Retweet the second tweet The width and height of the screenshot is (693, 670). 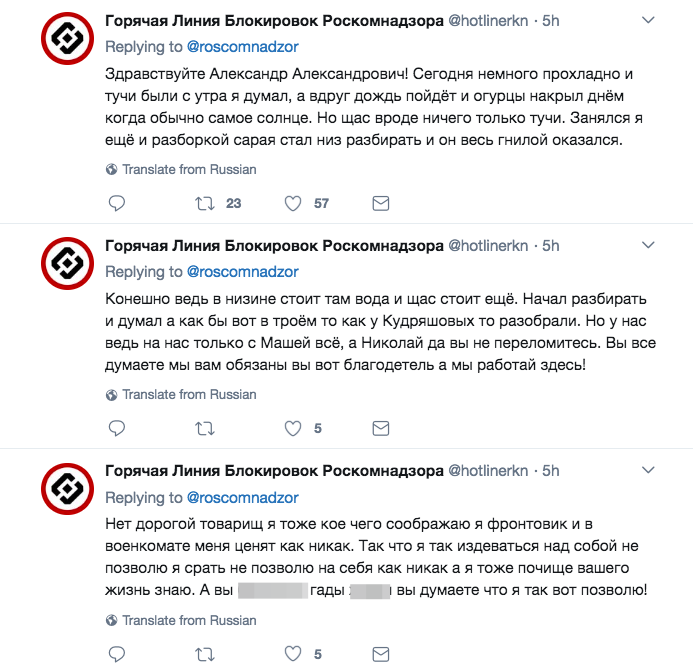[204, 429]
